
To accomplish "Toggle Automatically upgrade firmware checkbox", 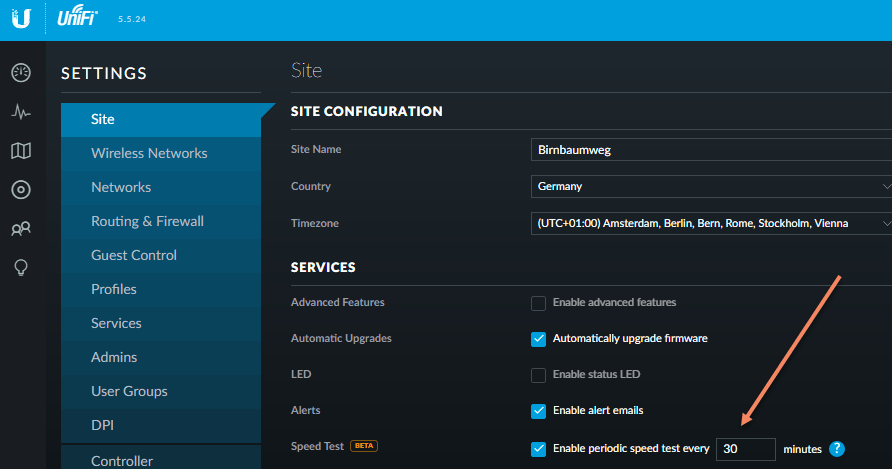I will [538, 339].
